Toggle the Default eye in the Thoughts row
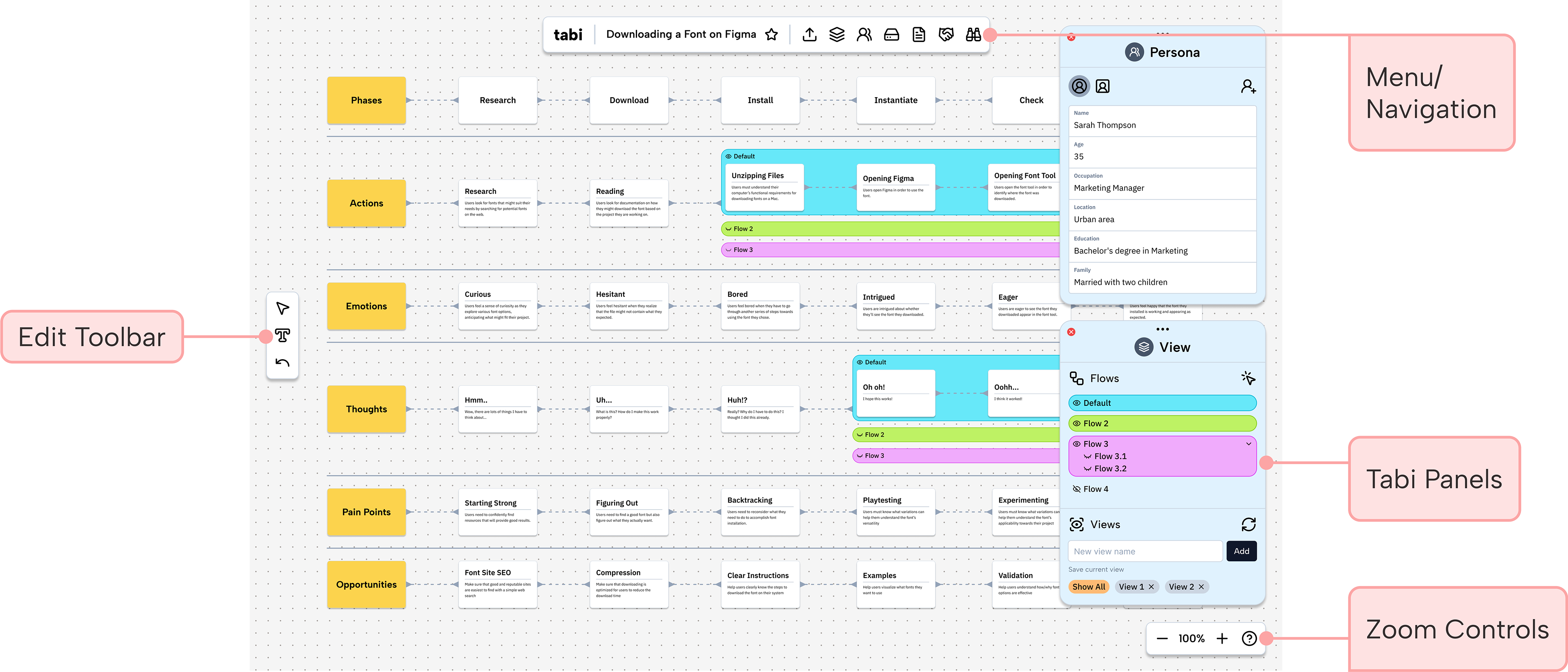This screenshot has height=672, width=1568. click(860, 362)
